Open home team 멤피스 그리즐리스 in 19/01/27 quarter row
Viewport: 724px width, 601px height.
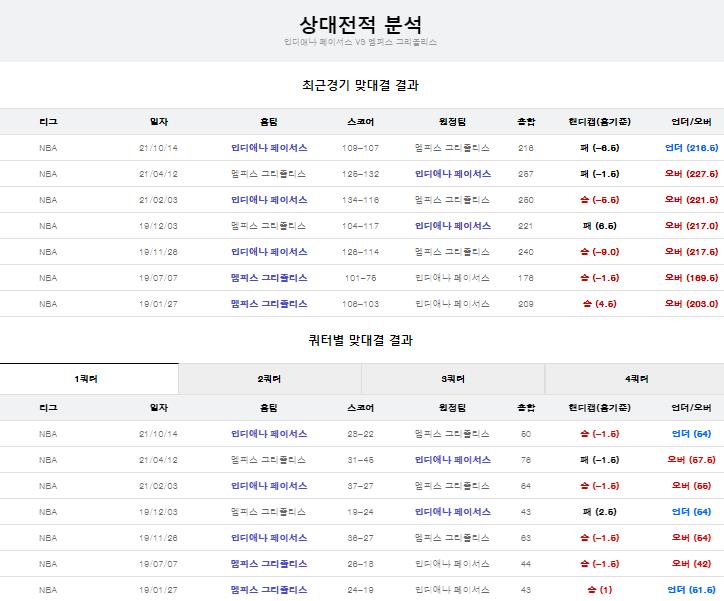coord(269,590)
